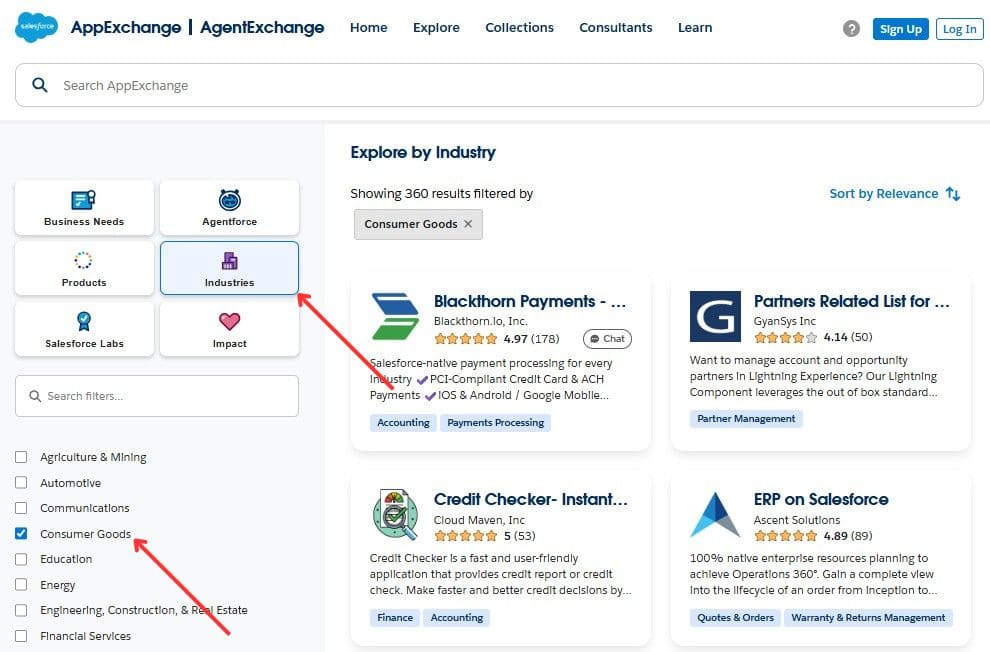Open the Explore menu item
Image resolution: width=990 pixels, height=652 pixels.
click(436, 28)
